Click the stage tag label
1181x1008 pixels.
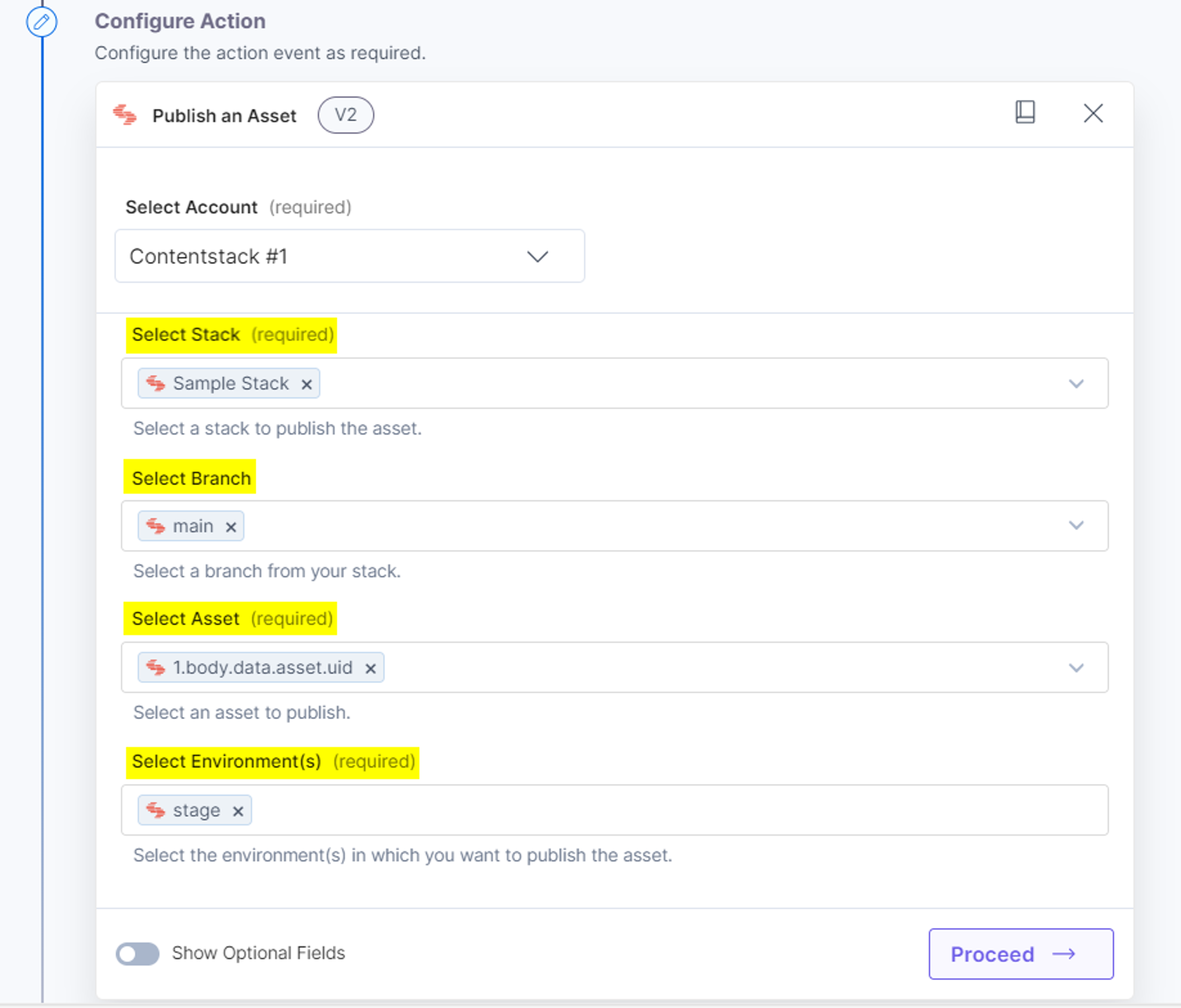tap(197, 810)
